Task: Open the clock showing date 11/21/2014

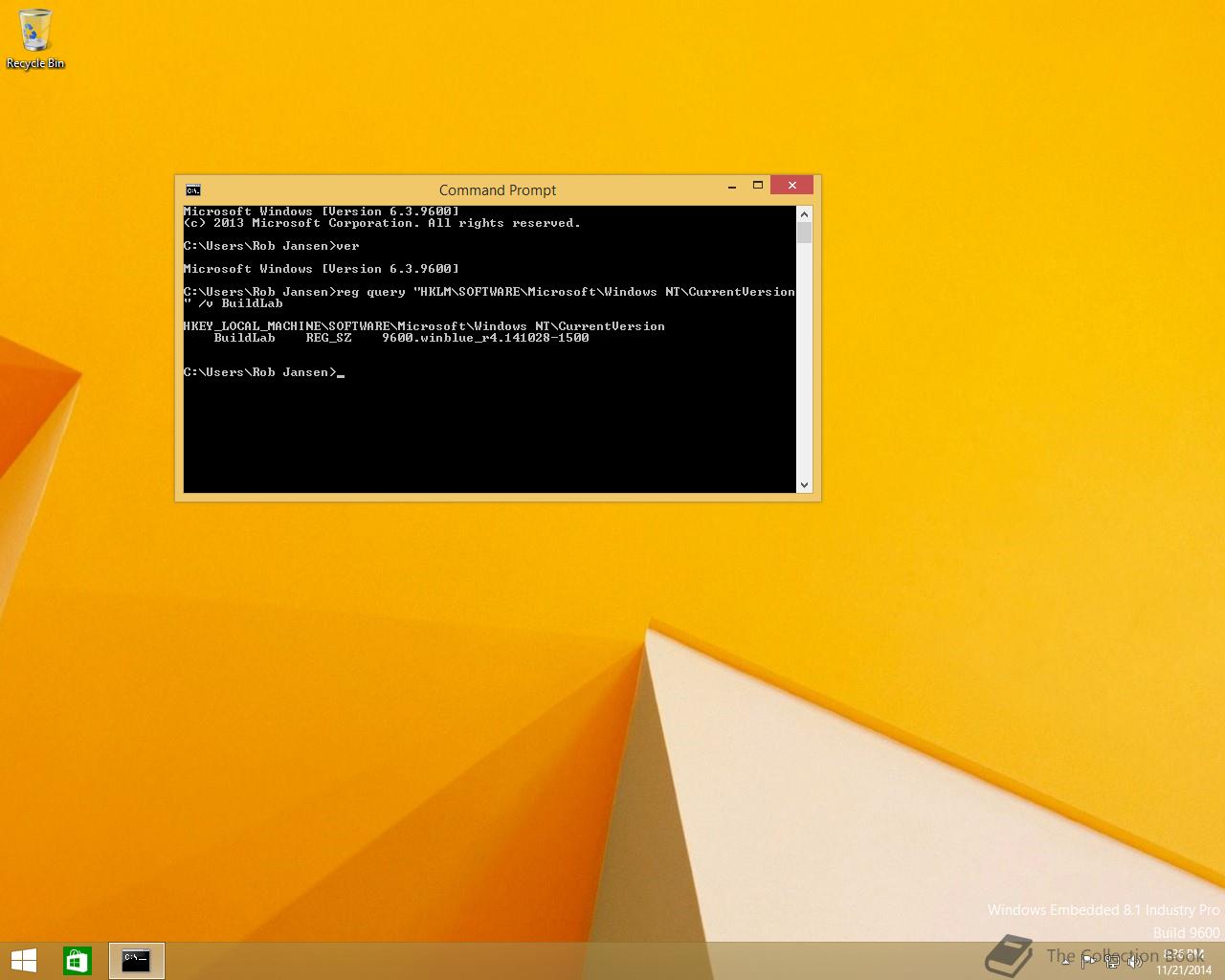Action: coord(1184,962)
